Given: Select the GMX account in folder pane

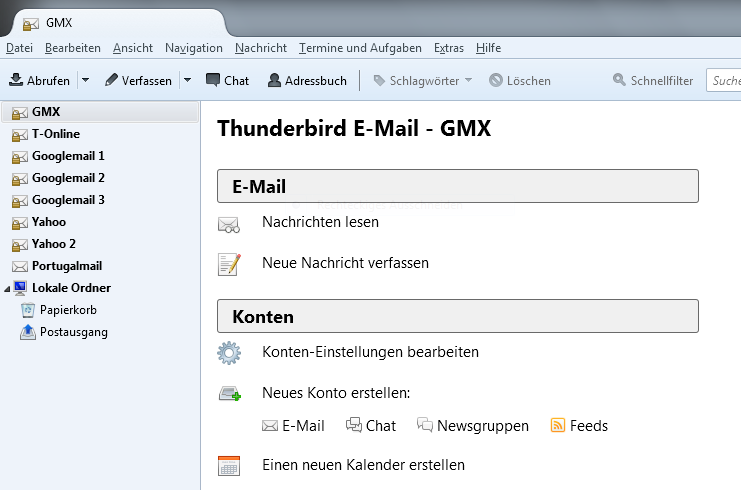Looking at the screenshot, I should point(100,112).
